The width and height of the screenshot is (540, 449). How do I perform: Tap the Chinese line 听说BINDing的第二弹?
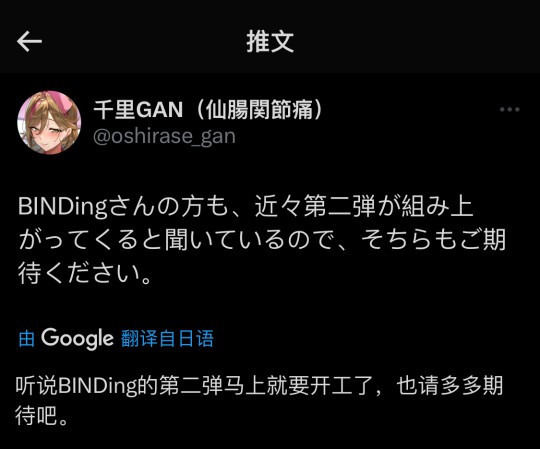click(259, 386)
